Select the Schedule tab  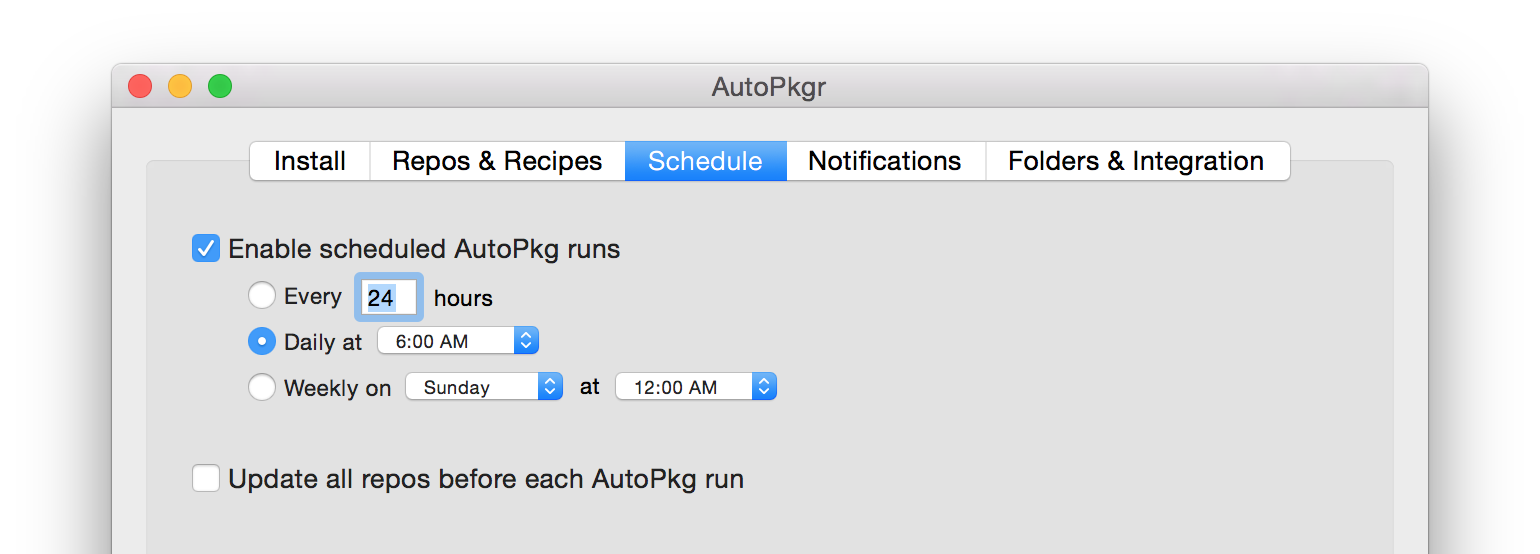point(705,161)
